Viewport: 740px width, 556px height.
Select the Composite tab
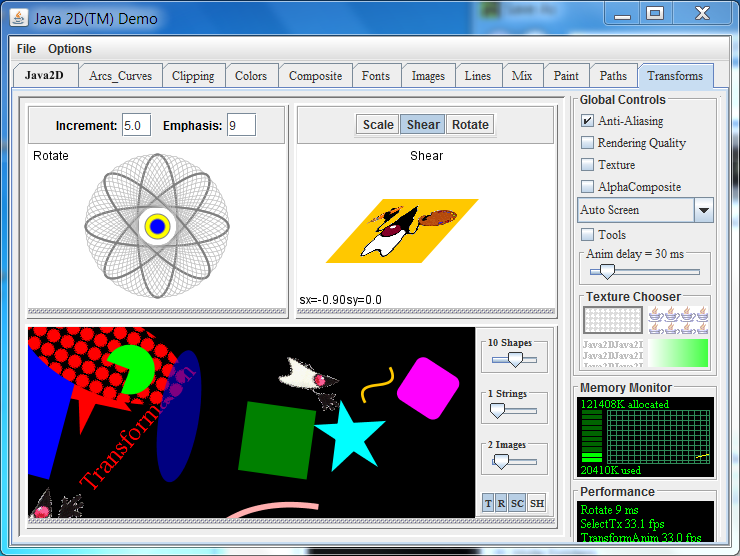(315, 76)
